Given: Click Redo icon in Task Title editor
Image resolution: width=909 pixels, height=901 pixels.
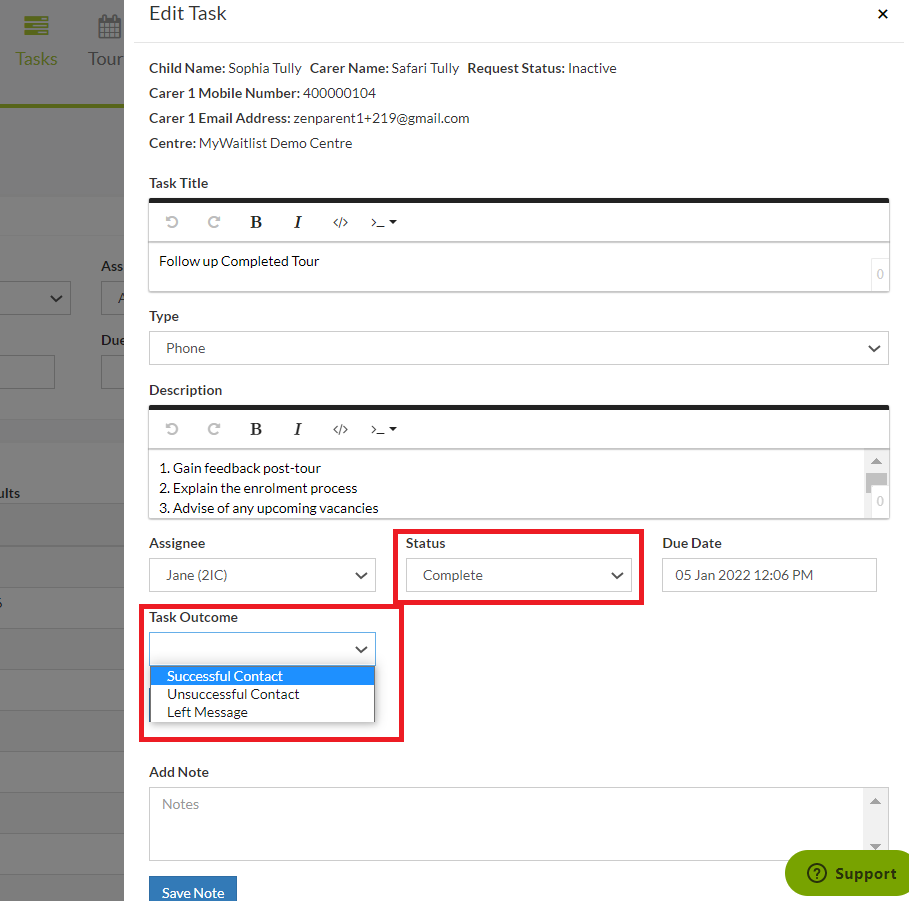Looking at the screenshot, I should [x=214, y=222].
